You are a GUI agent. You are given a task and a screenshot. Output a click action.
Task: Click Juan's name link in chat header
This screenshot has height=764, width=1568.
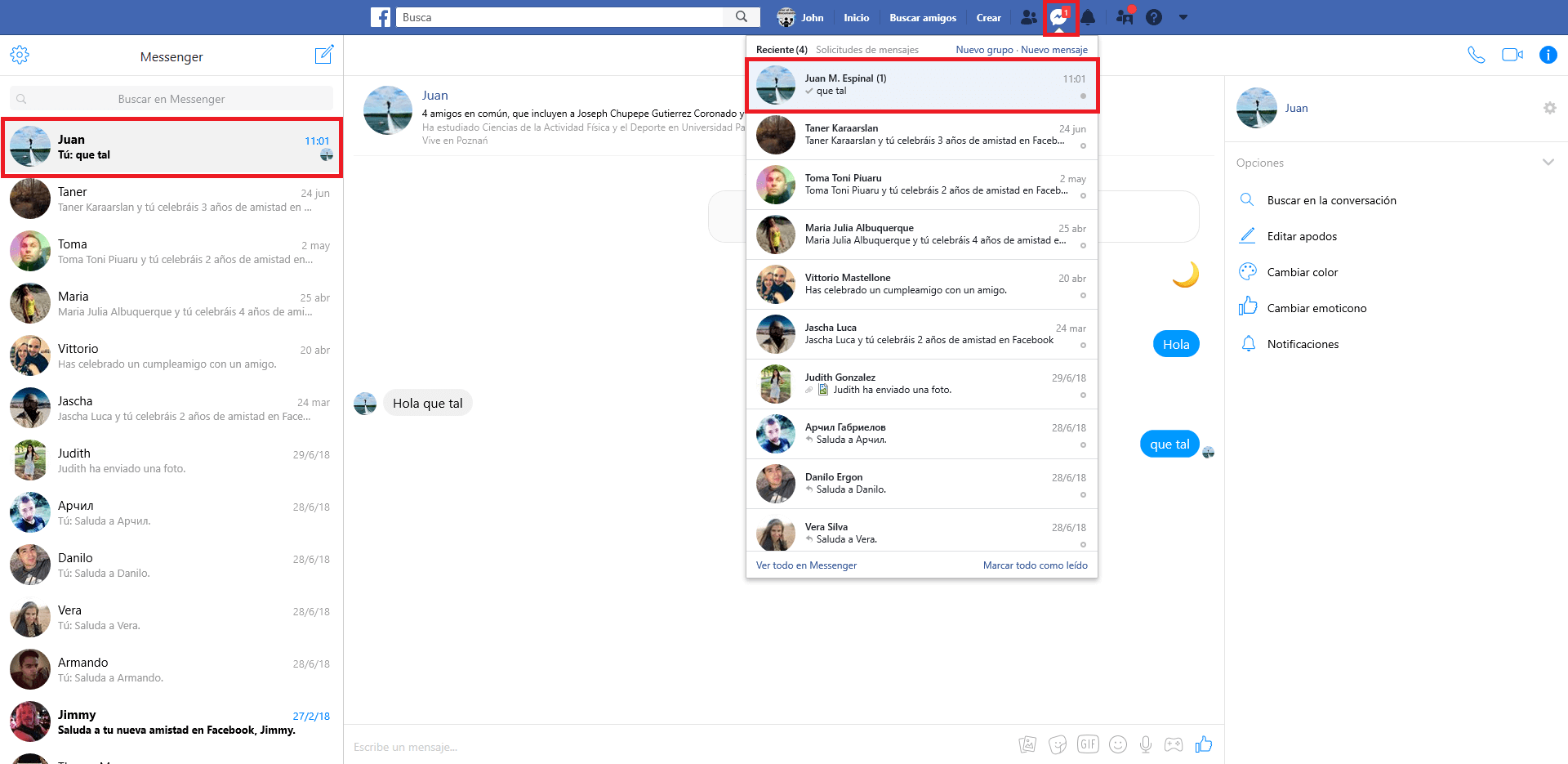(x=434, y=96)
